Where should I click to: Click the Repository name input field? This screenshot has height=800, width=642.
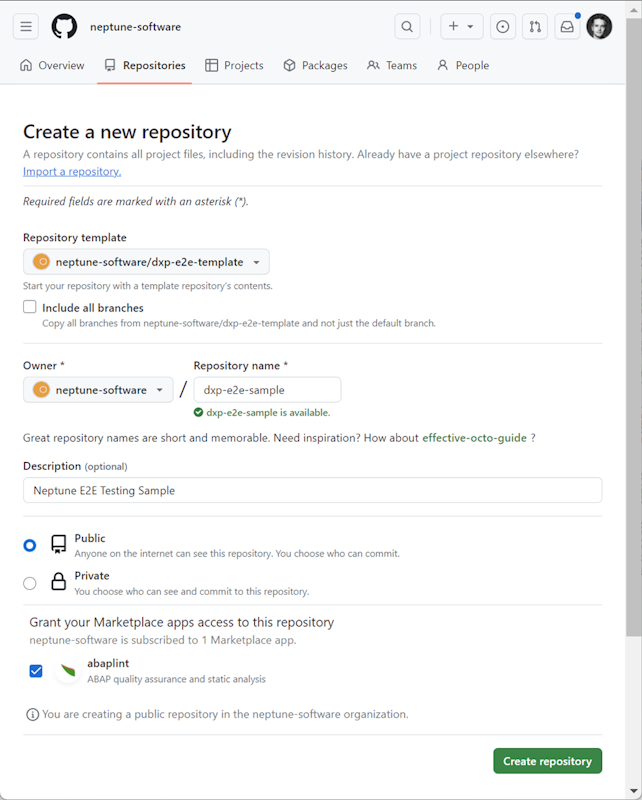pyautogui.click(x=266, y=390)
